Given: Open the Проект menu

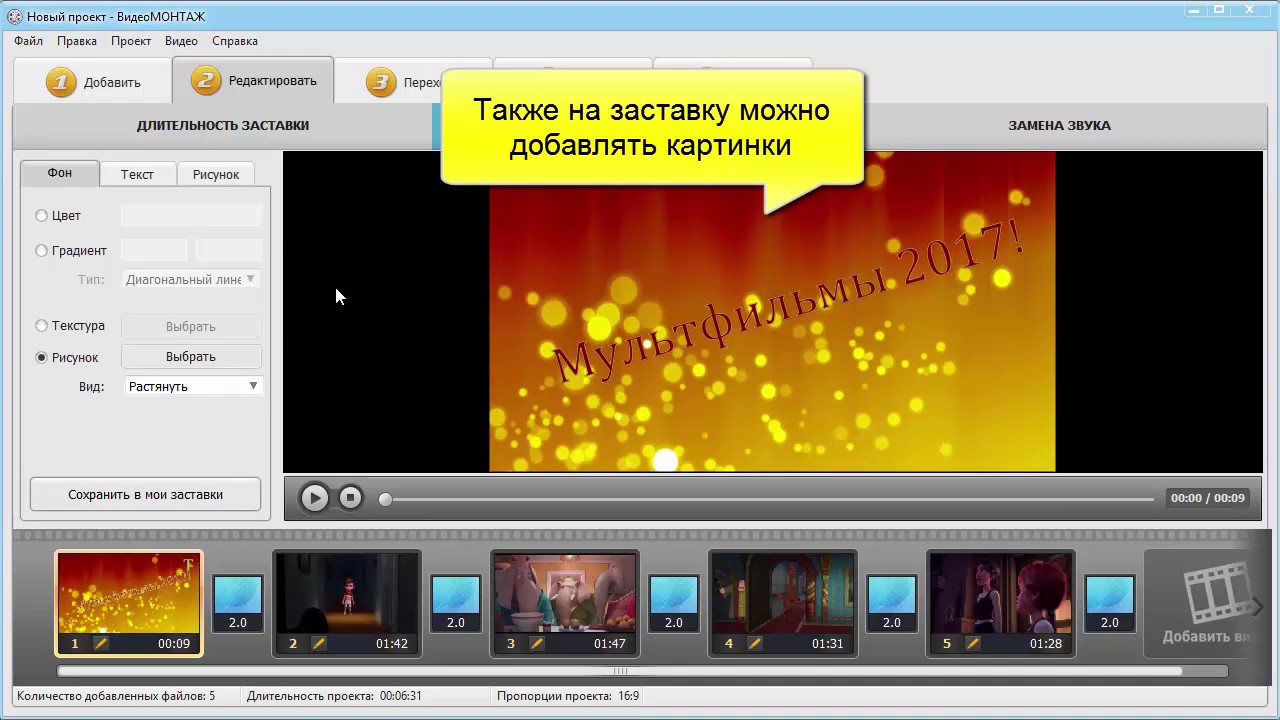Looking at the screenshot, I should 131,41.
